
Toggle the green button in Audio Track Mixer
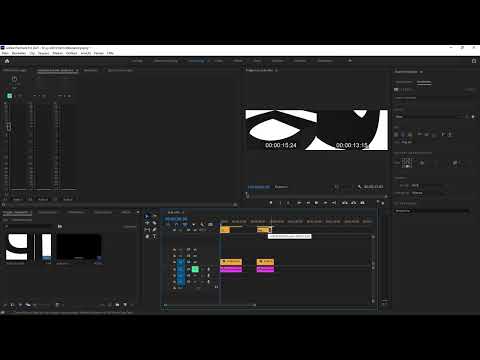click(10, 96)
